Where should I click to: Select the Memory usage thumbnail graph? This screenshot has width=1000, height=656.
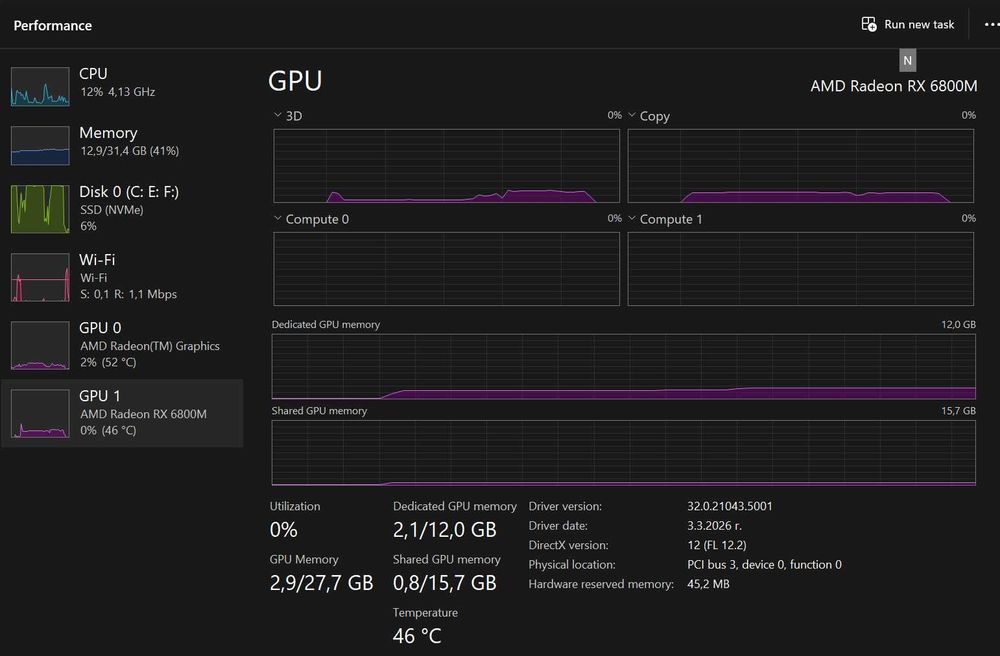pos(40,146)
